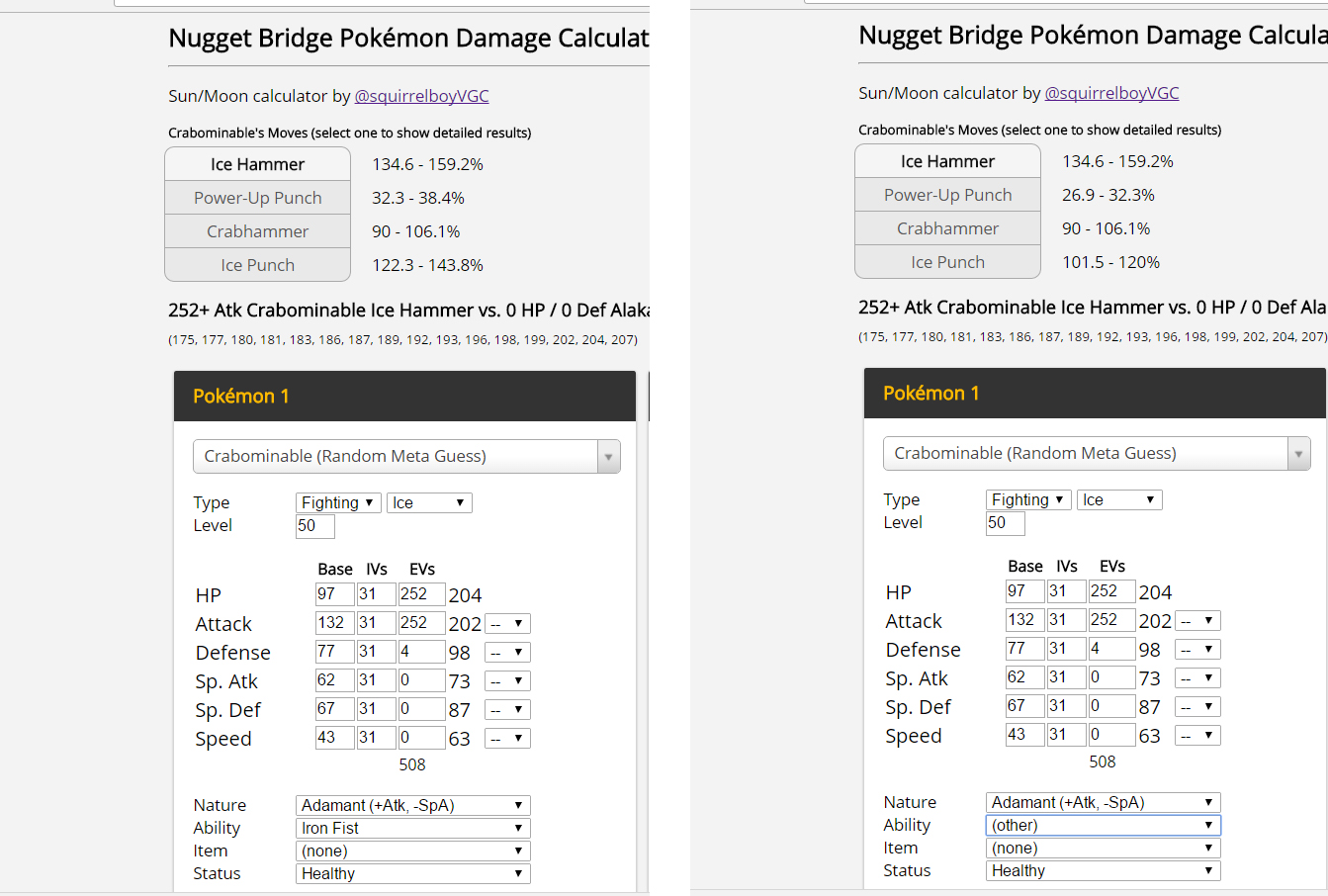1328x896 pixels.
Task: Open right calculator's Status Healthy dropdown
Action: click(1103, 870)
